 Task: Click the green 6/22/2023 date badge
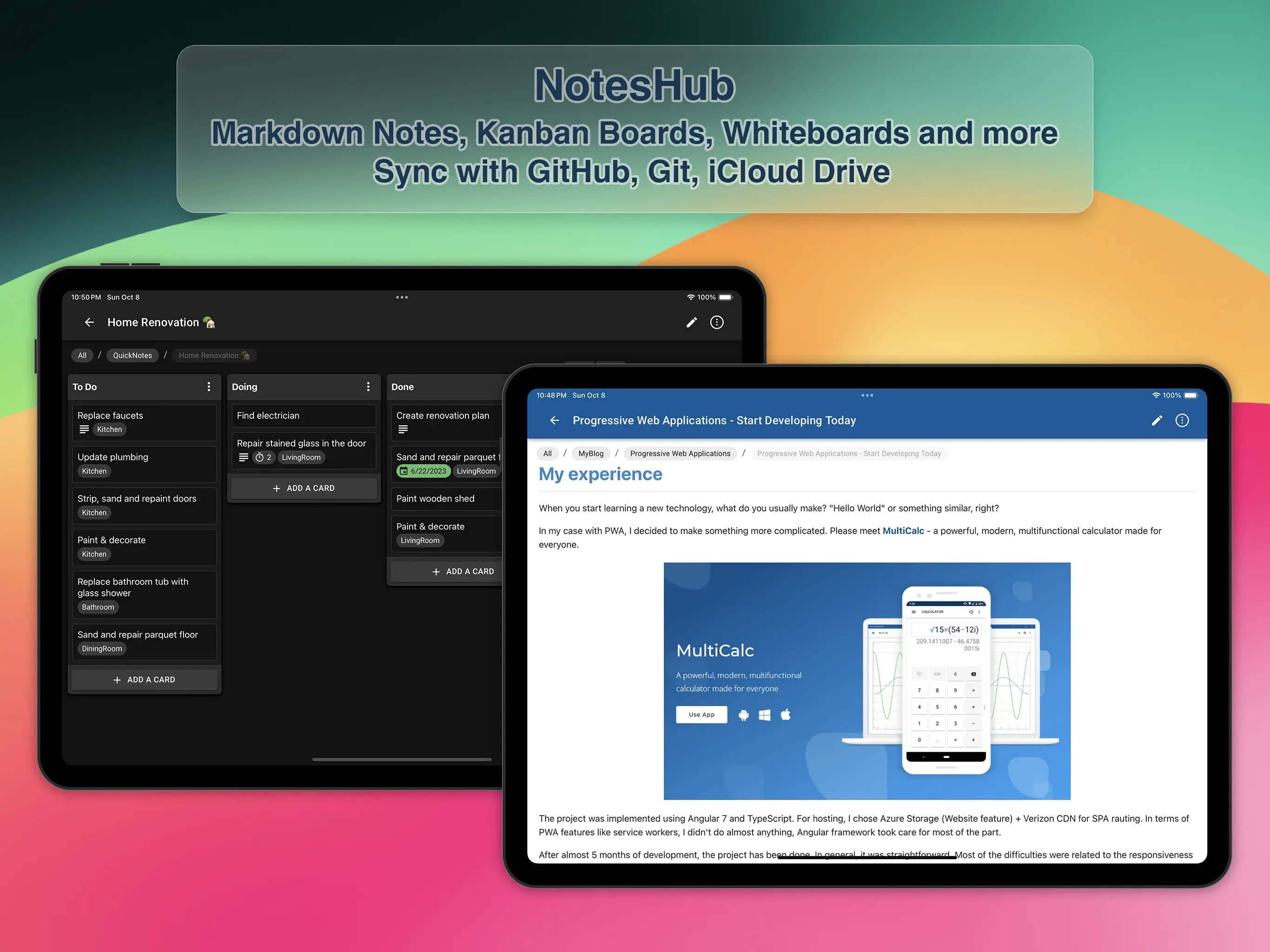tap(423, 471)
